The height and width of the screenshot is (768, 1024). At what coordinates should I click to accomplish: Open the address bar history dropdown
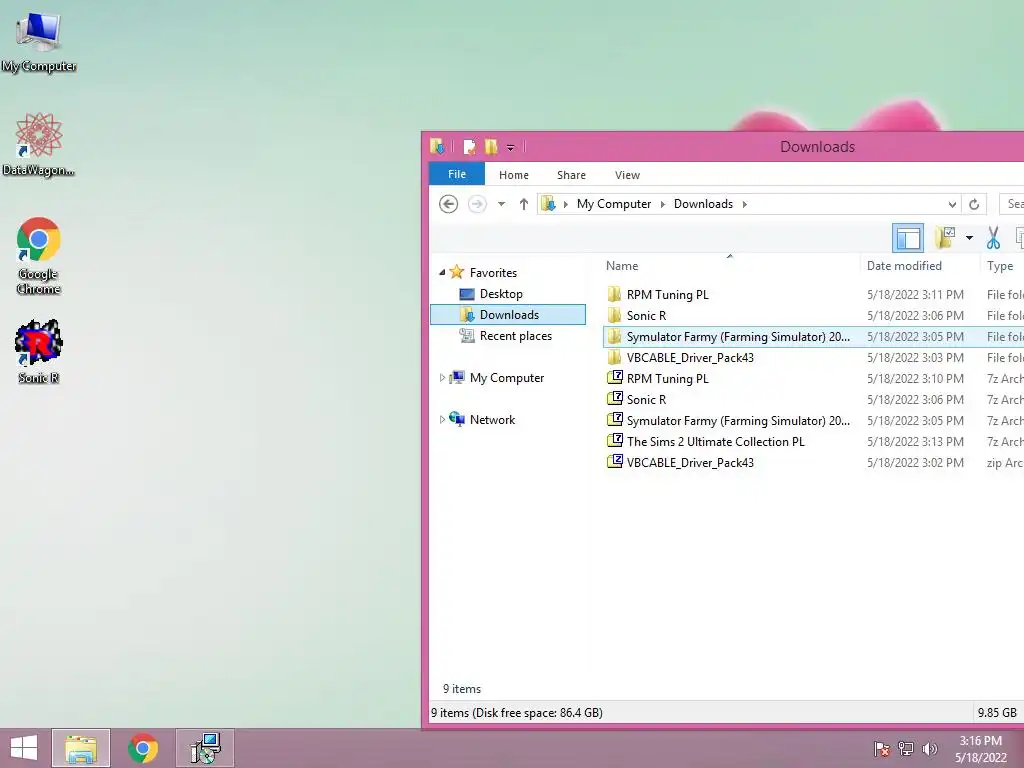pyautogui.click(x=952, y=204)
